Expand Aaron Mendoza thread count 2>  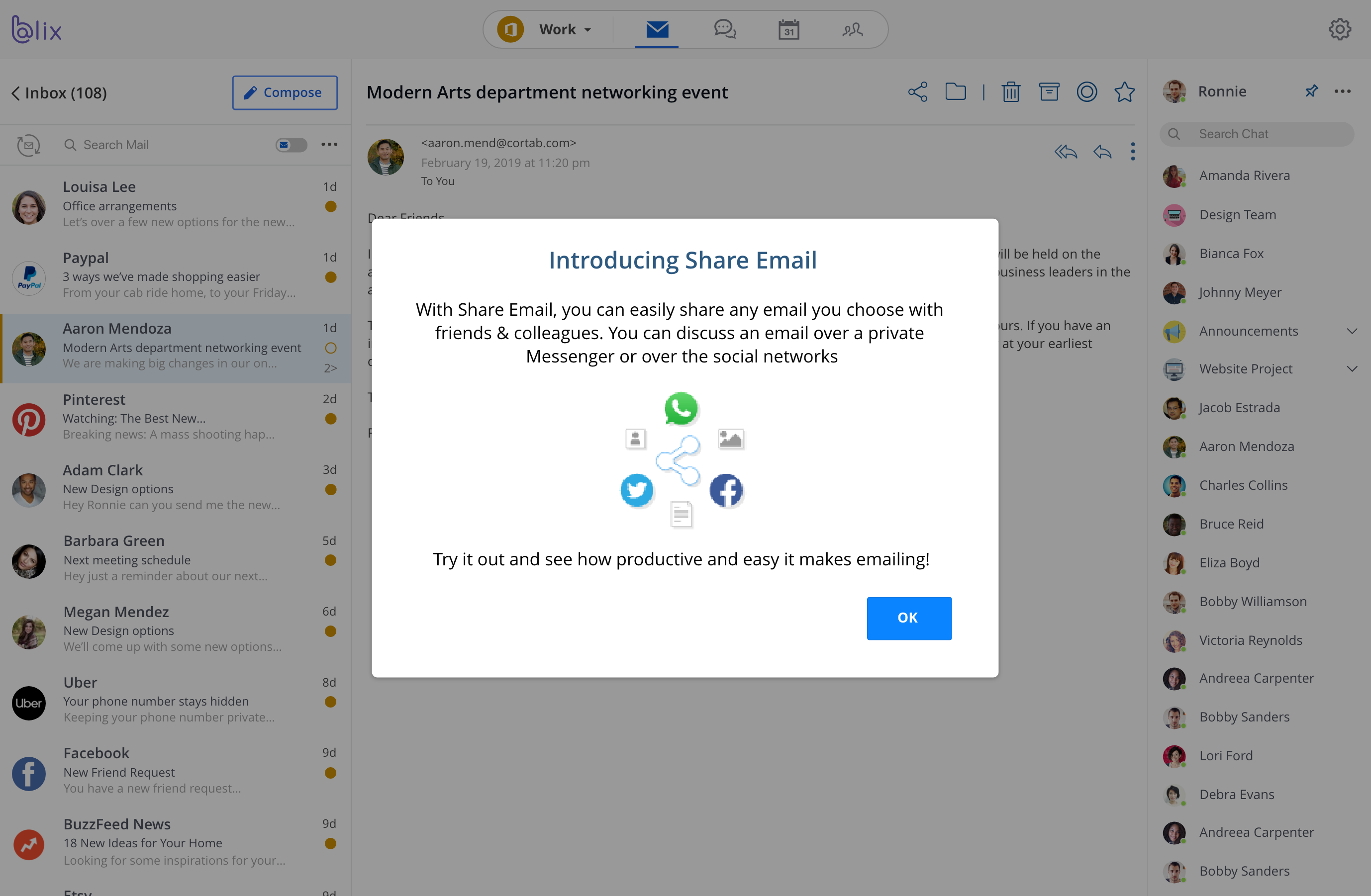pos(331,368)
